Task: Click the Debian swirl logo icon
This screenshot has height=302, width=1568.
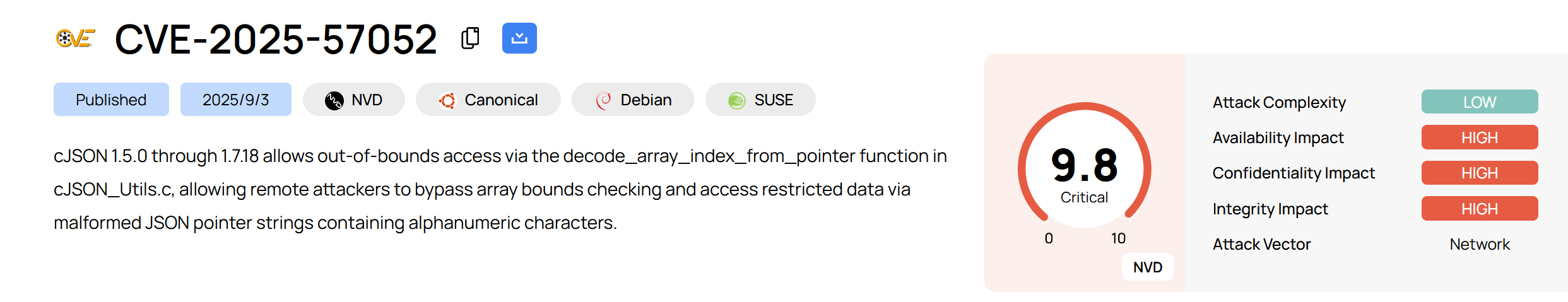Action: tap(603, 100)
